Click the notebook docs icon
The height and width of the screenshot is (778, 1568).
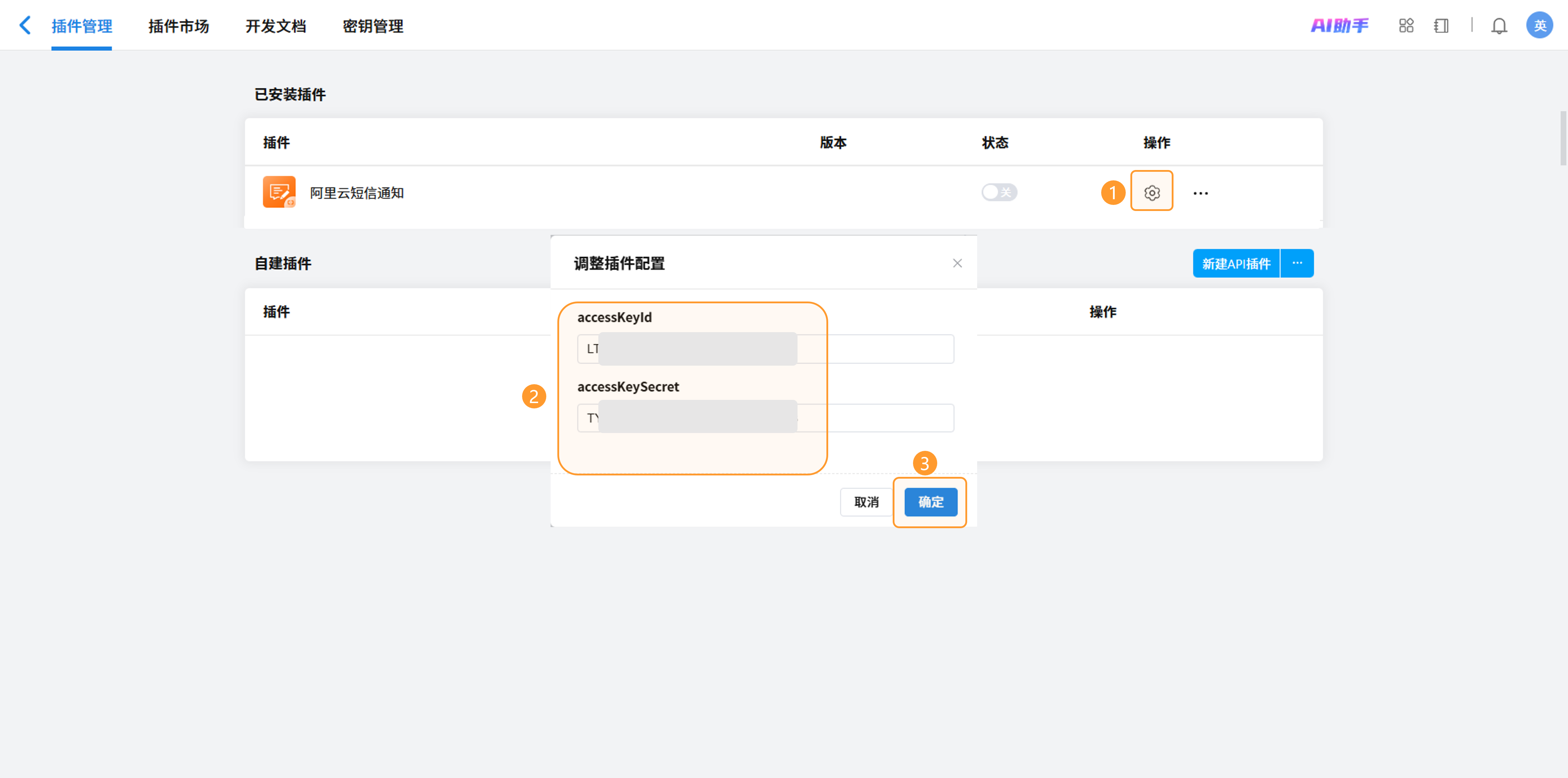(x=1441, y=26)
